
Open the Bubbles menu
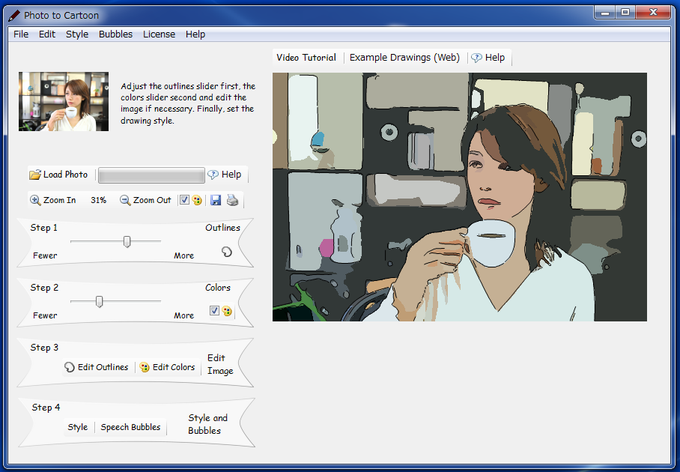[x=115, y=34]
